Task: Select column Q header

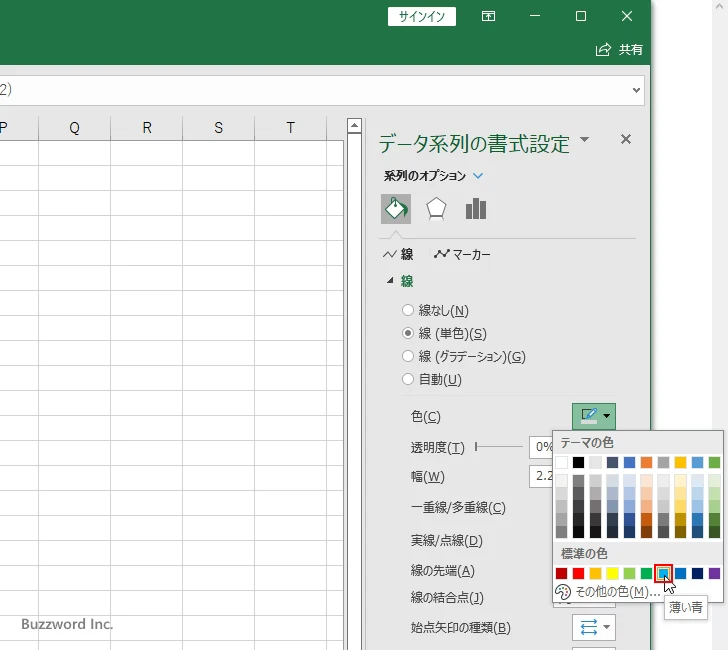Action: point(74,128)
